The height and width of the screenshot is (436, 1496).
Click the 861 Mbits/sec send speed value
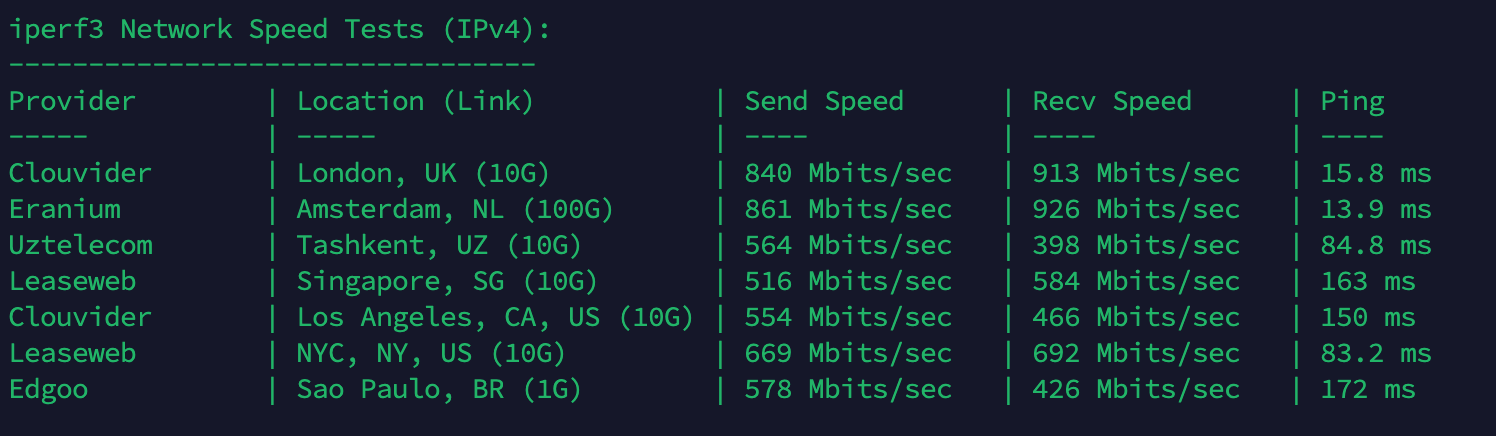(x=847, y=209)
